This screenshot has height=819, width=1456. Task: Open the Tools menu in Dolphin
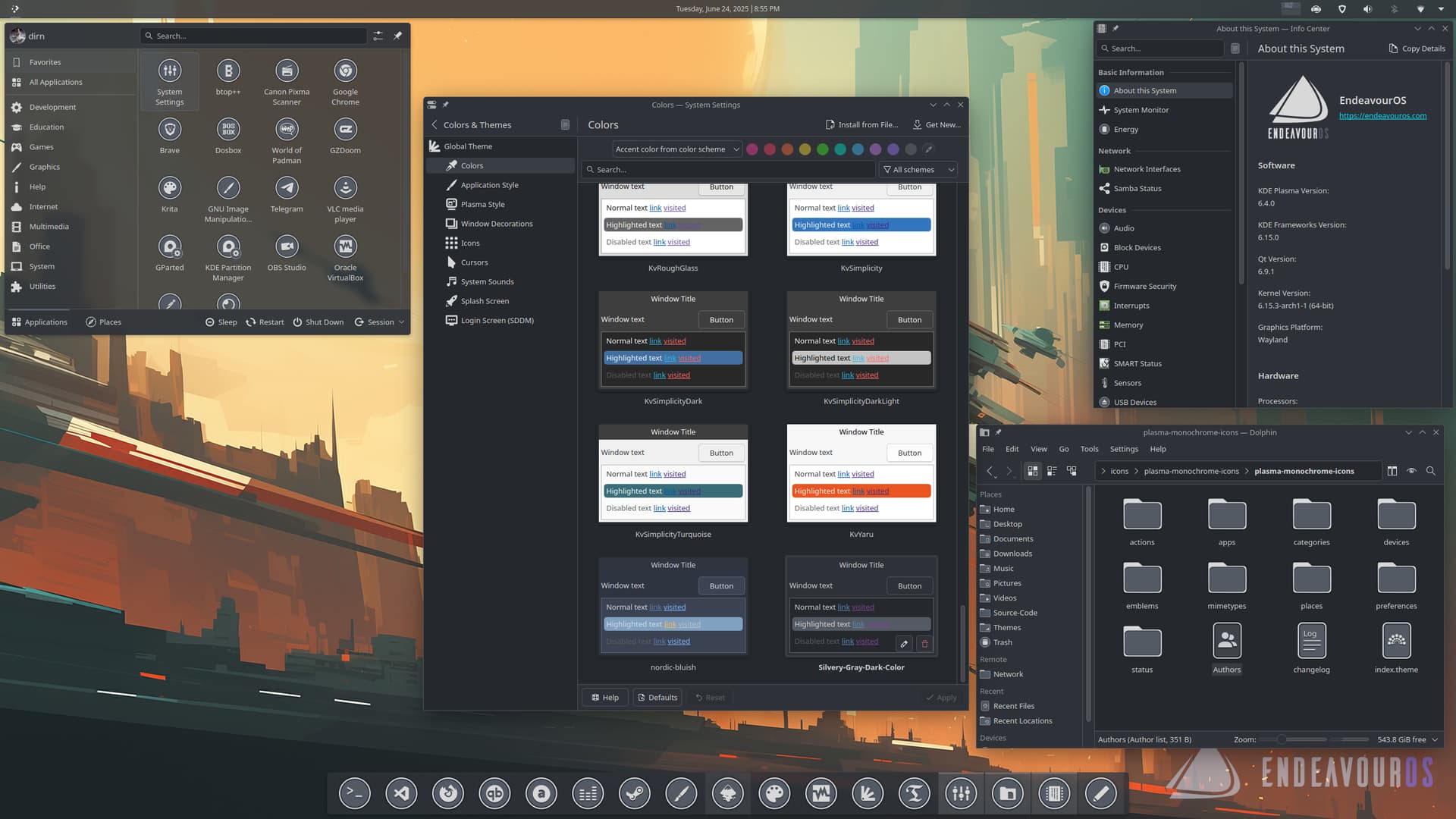click(1089, 449)
